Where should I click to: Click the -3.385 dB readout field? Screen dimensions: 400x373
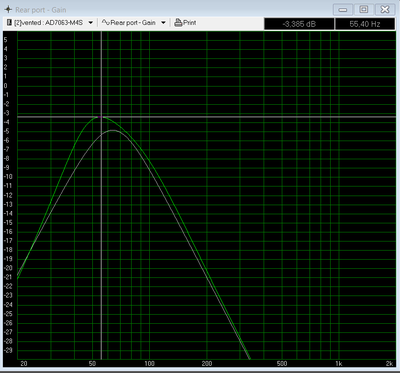299,24
